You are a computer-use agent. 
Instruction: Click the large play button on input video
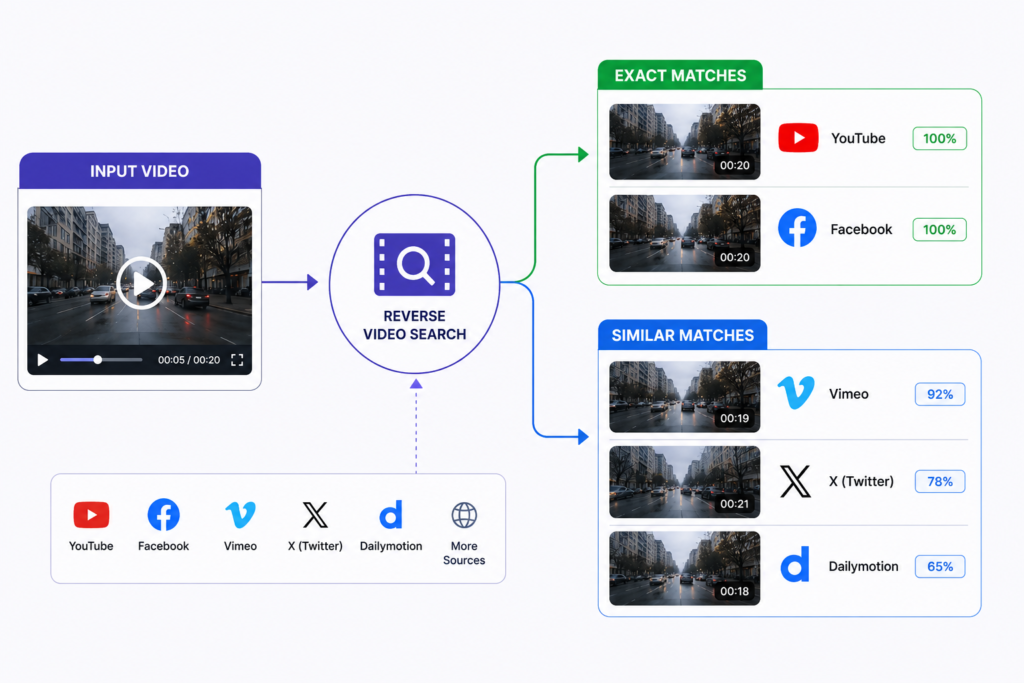(x=141, y=283)
